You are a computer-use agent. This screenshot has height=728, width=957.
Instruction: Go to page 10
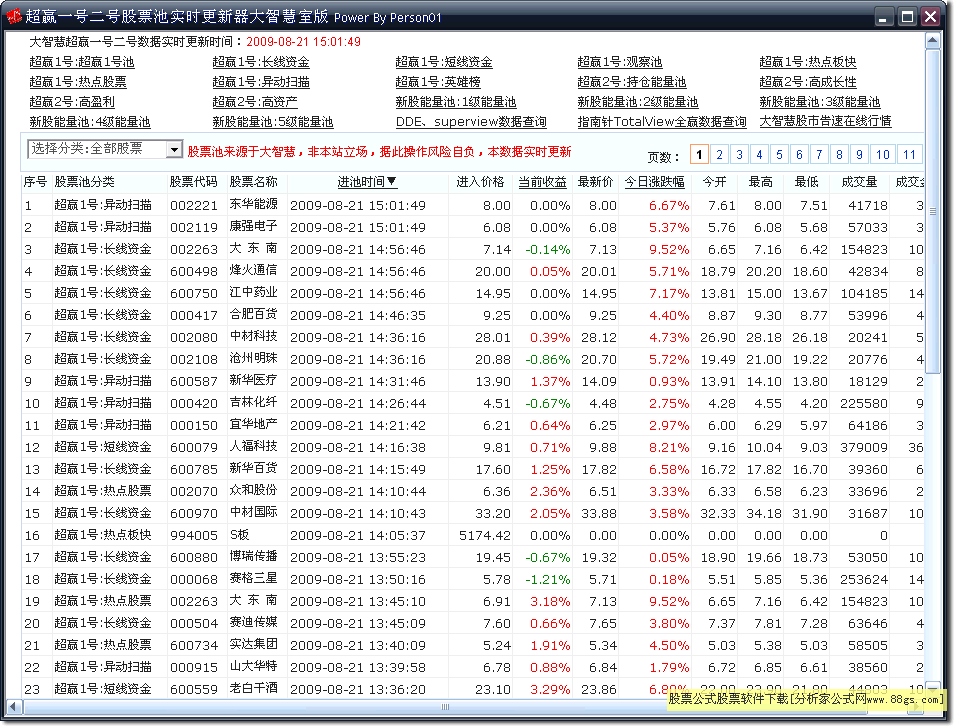coord(883,154)
